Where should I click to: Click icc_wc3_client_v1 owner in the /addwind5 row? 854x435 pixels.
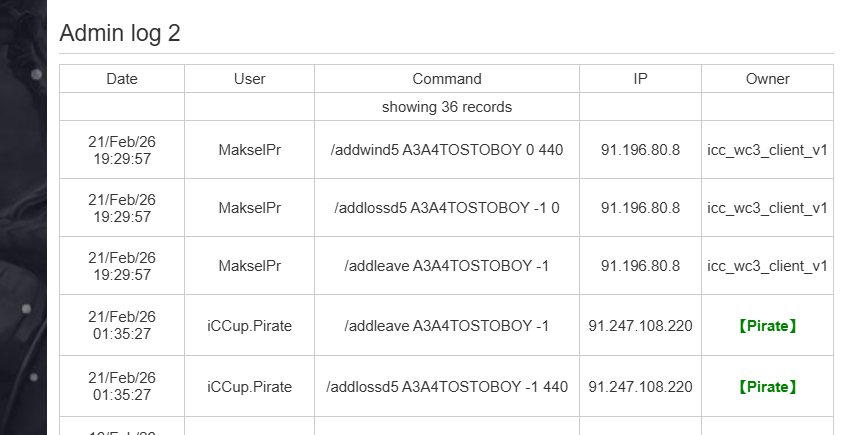(x=767, y=150)
